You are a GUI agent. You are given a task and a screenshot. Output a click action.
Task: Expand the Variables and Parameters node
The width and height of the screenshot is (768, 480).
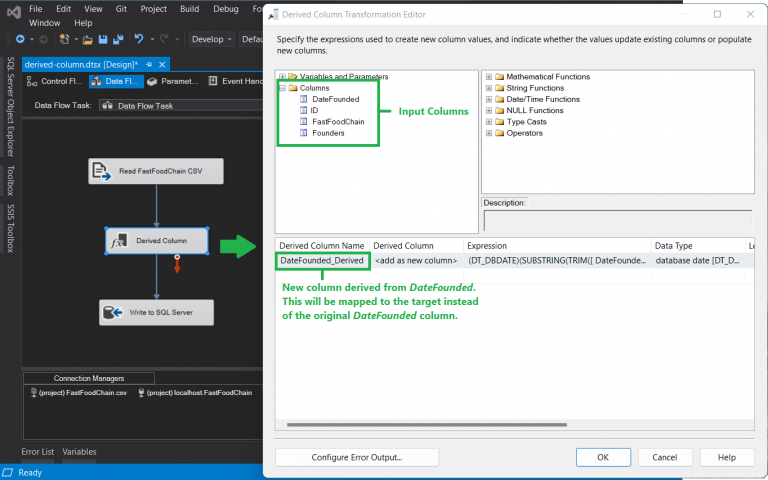click(x=283, y=76)
